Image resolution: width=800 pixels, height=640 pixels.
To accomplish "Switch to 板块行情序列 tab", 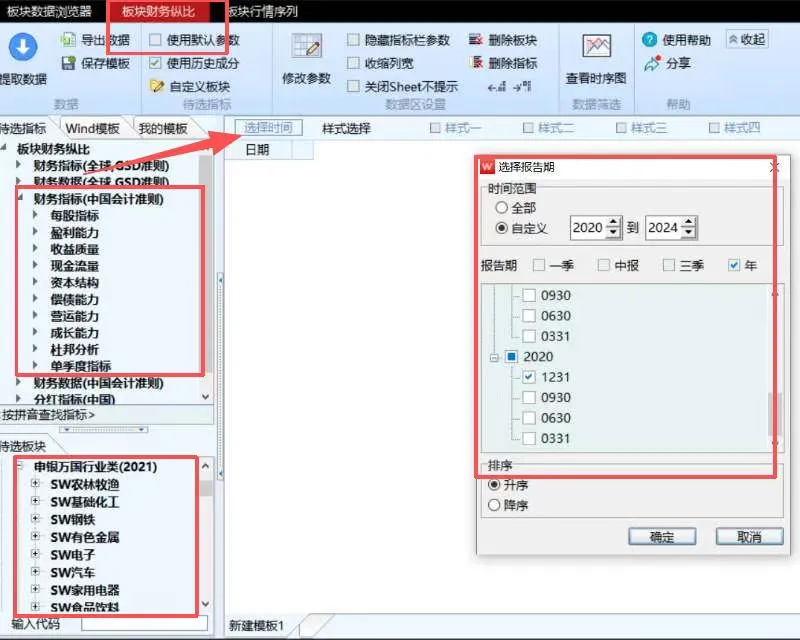I will 262,11.
